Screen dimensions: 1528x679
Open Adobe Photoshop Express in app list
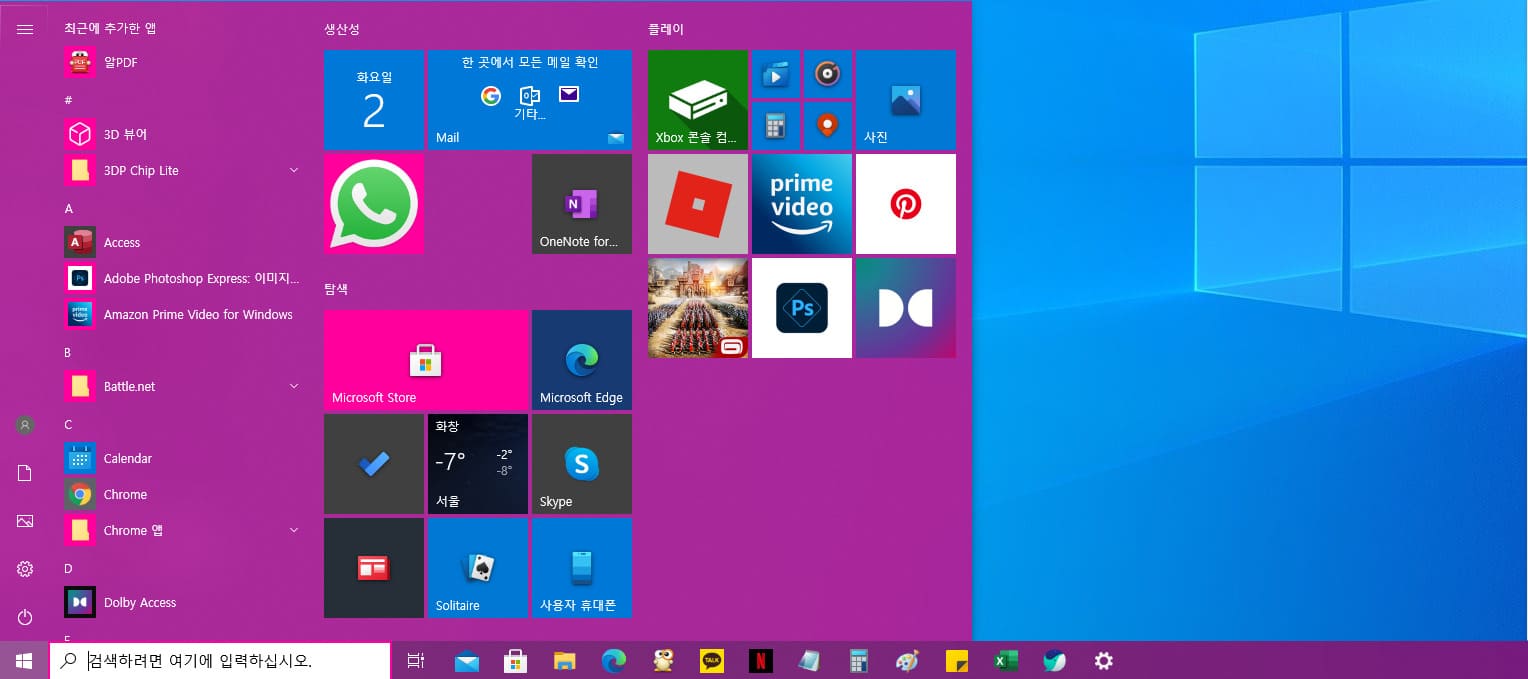183,278
